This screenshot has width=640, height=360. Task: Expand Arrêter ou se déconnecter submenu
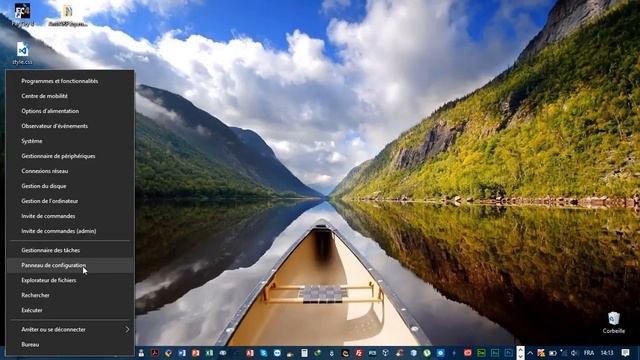point(70,329)
